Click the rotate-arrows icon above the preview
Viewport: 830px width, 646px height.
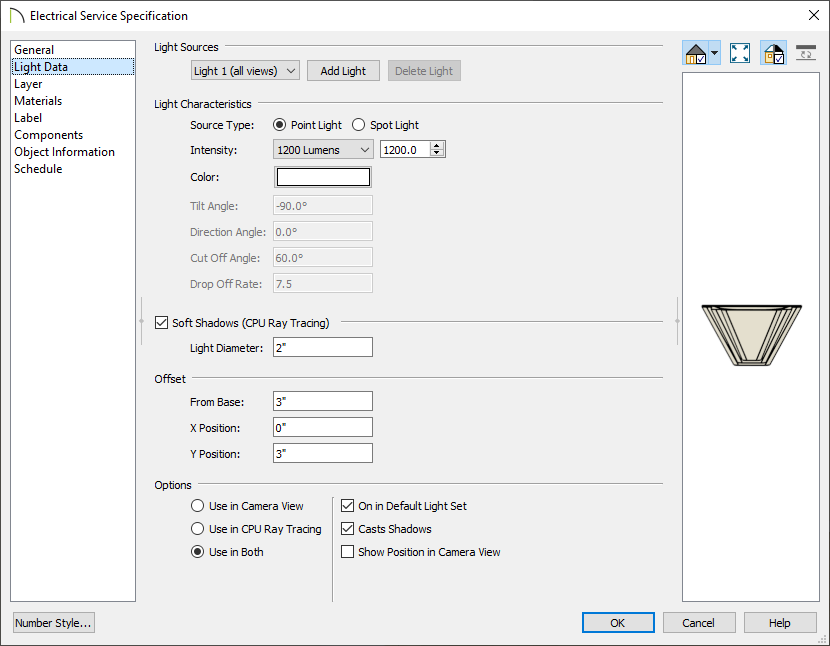[806, 53]
